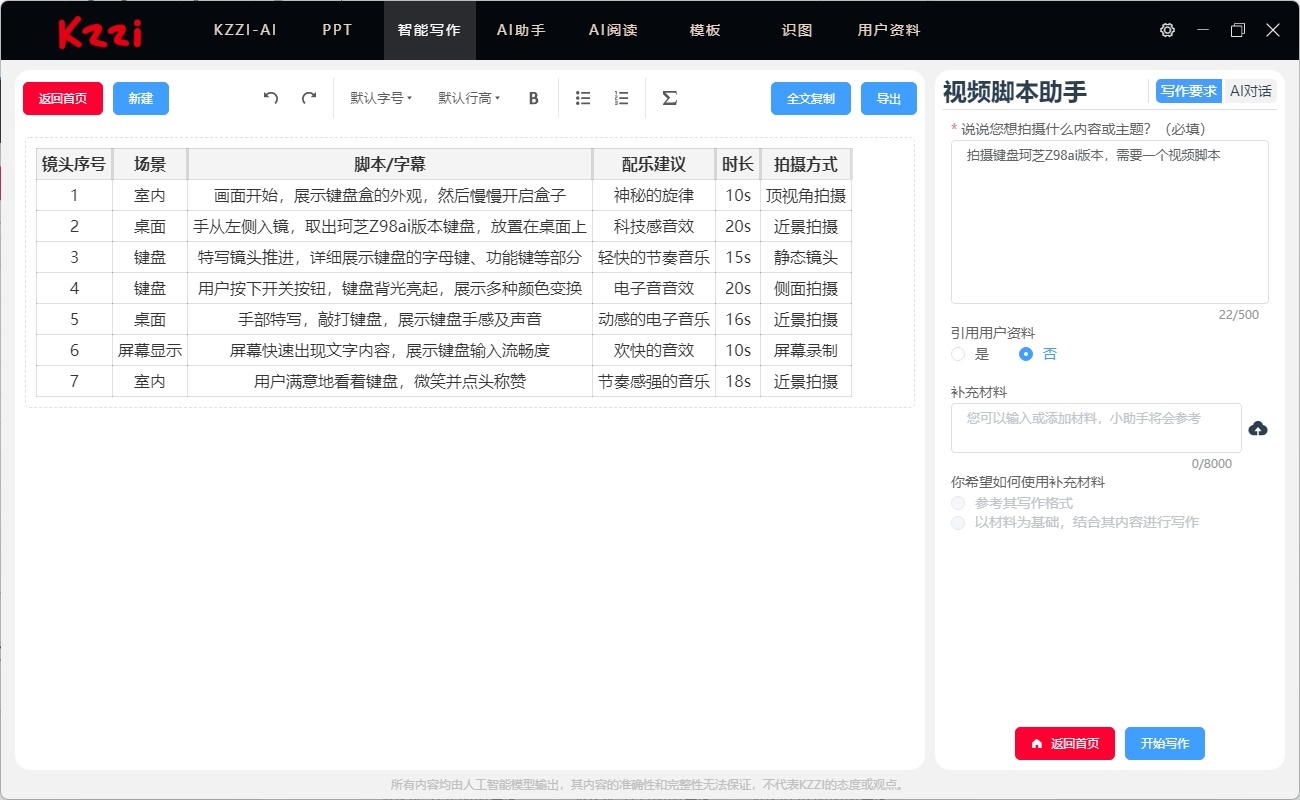The width and height of the screenshot is (1300, 800).
Task: Click the 时长 column header
Action: [738, 164]
